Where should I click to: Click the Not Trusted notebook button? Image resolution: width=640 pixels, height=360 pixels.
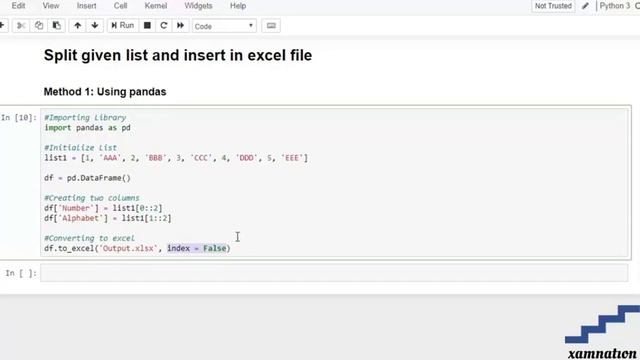click(553, 6)
